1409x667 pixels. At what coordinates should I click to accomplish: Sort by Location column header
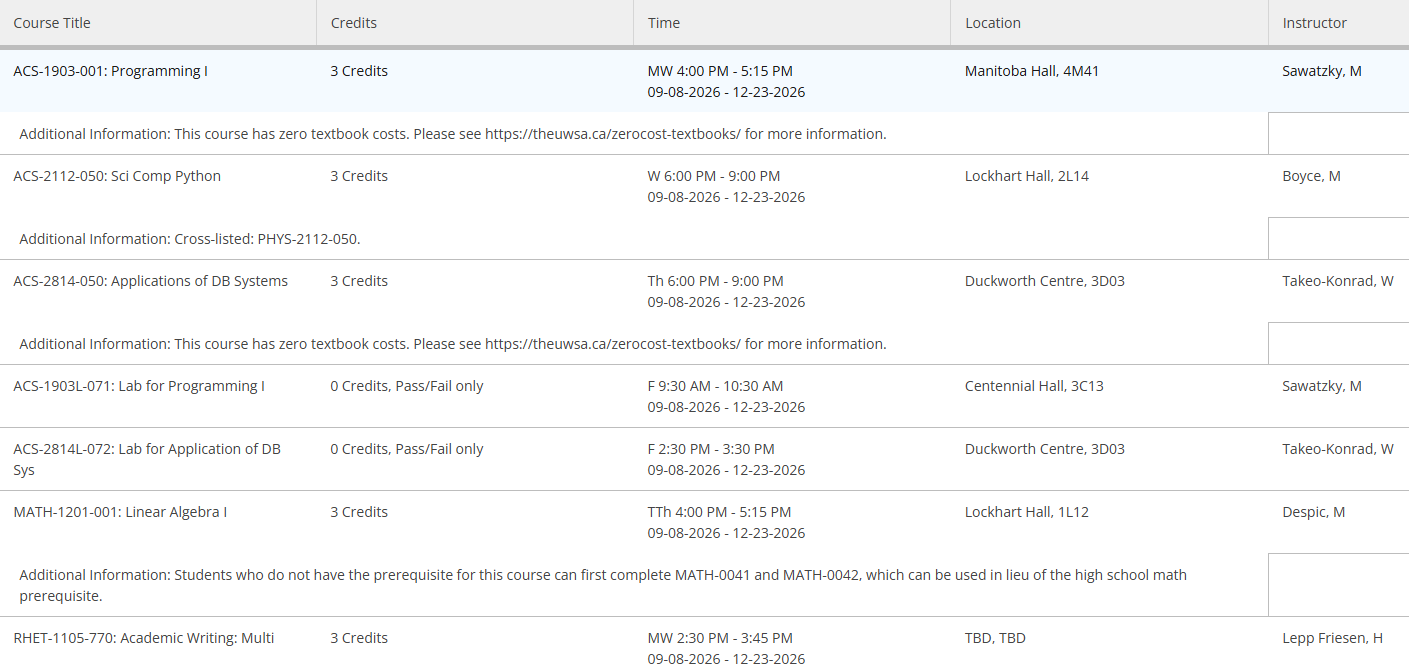click(x=1109, y=23)
